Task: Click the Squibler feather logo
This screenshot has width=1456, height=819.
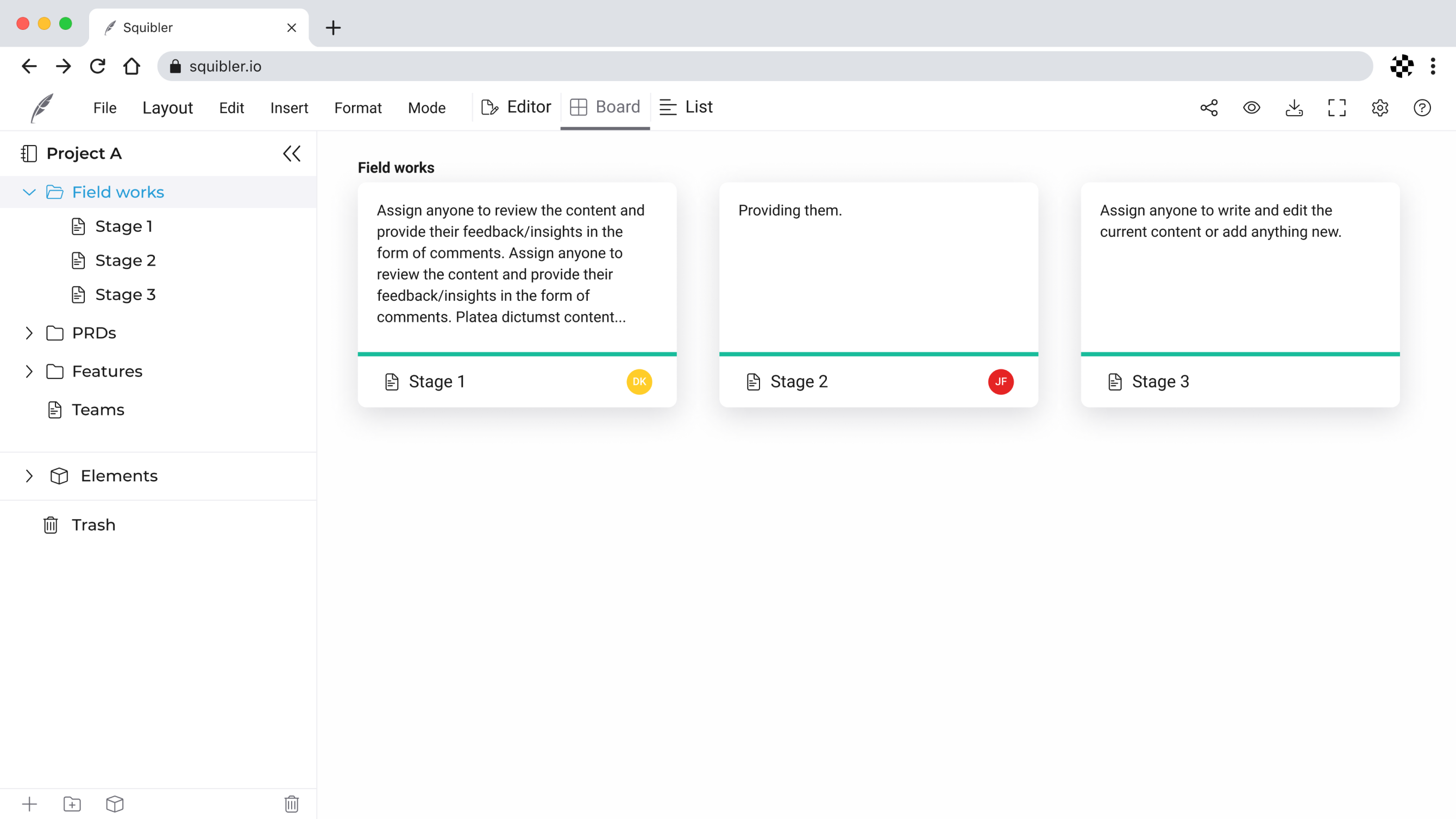Action: point(42,108)
